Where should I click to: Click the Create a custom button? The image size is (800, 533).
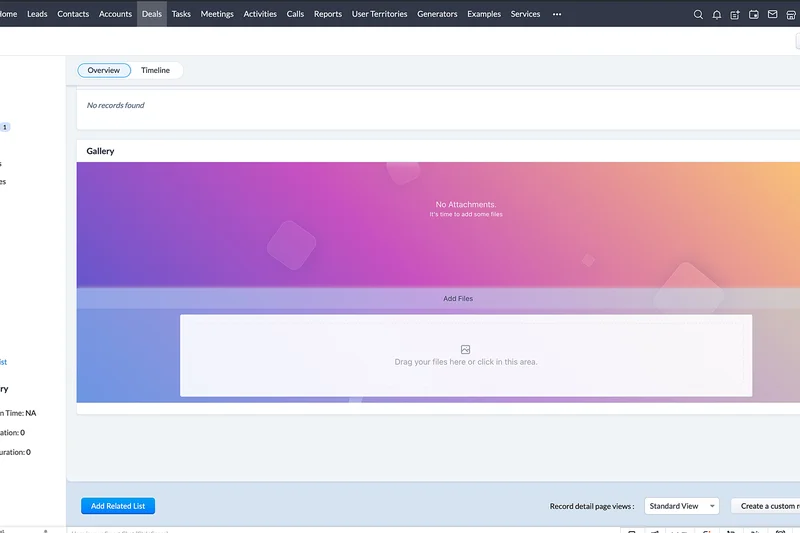(766, 506)
